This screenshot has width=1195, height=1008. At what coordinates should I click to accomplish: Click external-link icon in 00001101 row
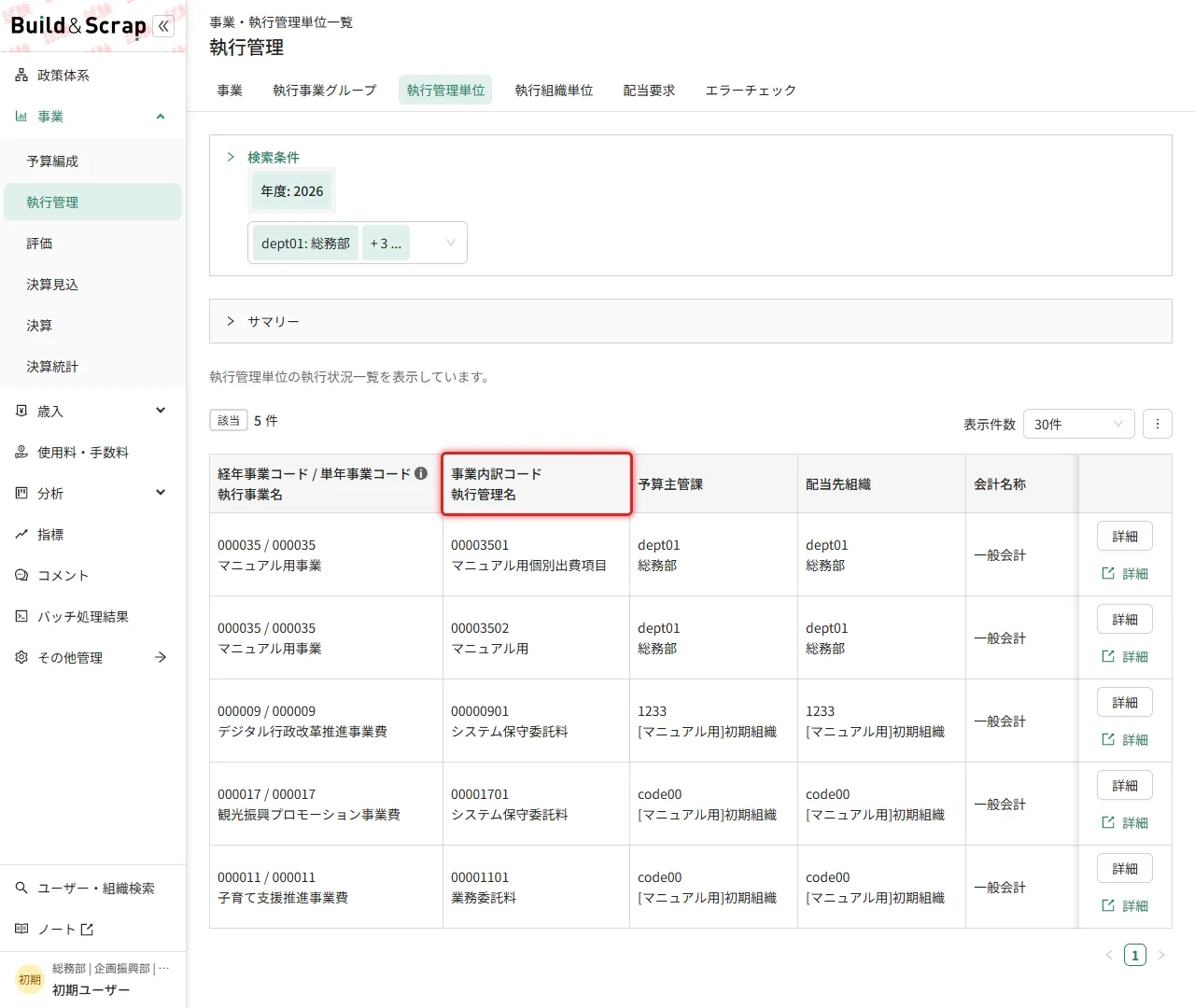point(1108,905)
